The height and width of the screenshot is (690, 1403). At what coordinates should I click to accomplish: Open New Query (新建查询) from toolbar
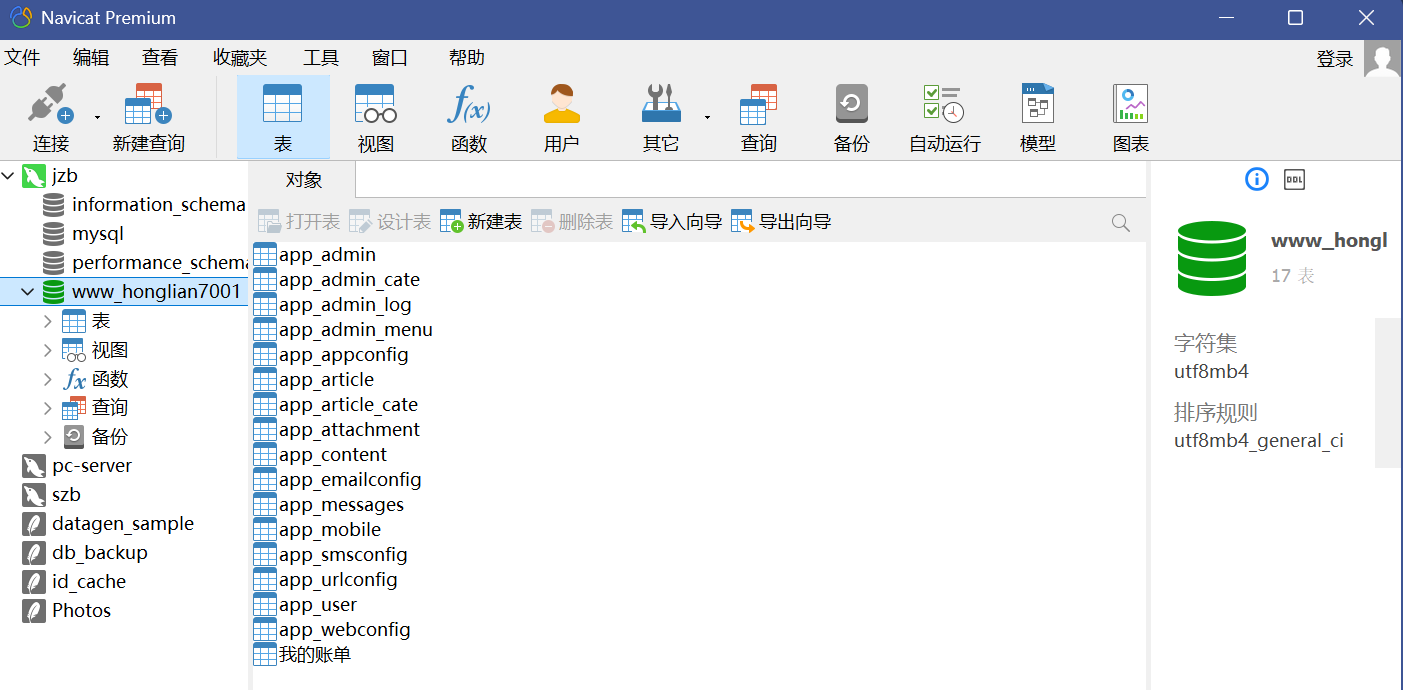(148, 104)
